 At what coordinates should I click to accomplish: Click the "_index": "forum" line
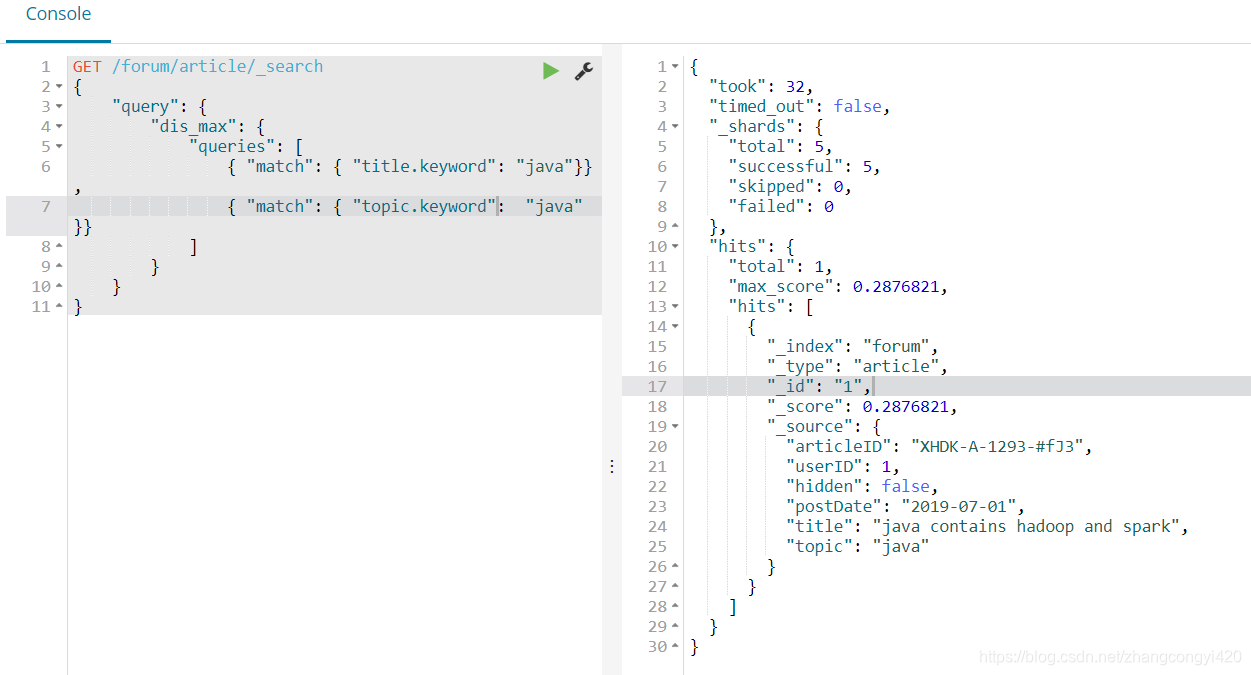pyautogui.click(x=853, y=346)
